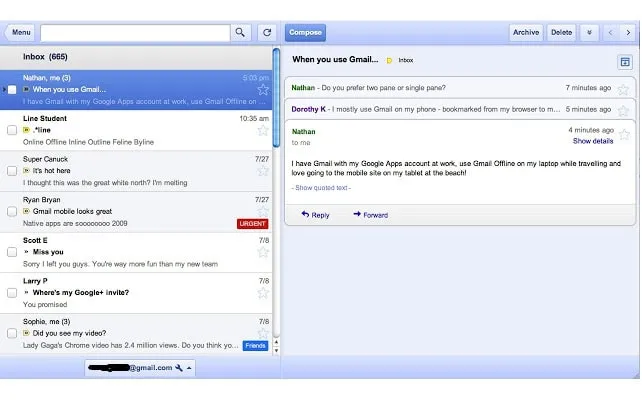
Task: Click yellow importance marker beside thread subject
Action: 389,60
